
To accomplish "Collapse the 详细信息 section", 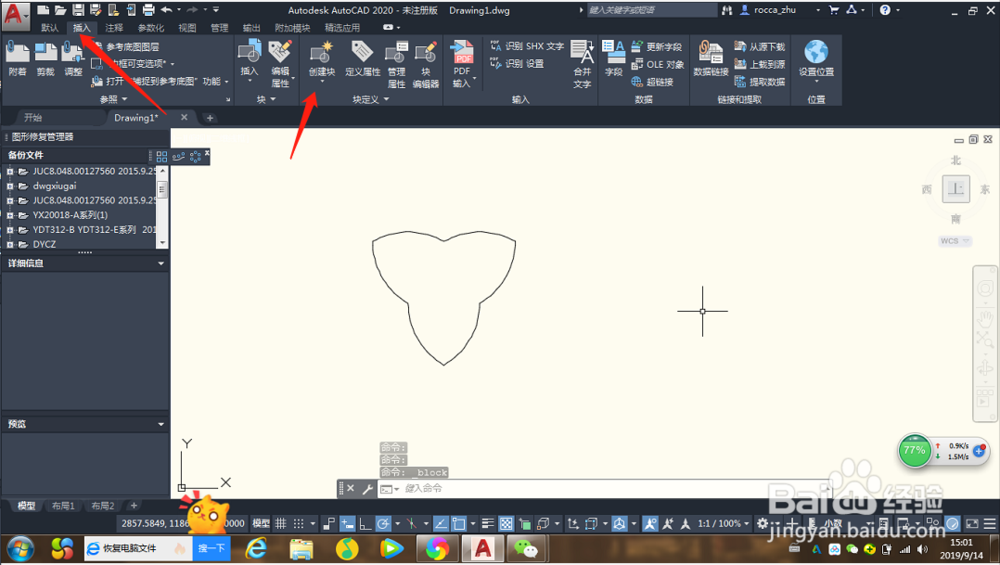I will [x=161, y=263].
